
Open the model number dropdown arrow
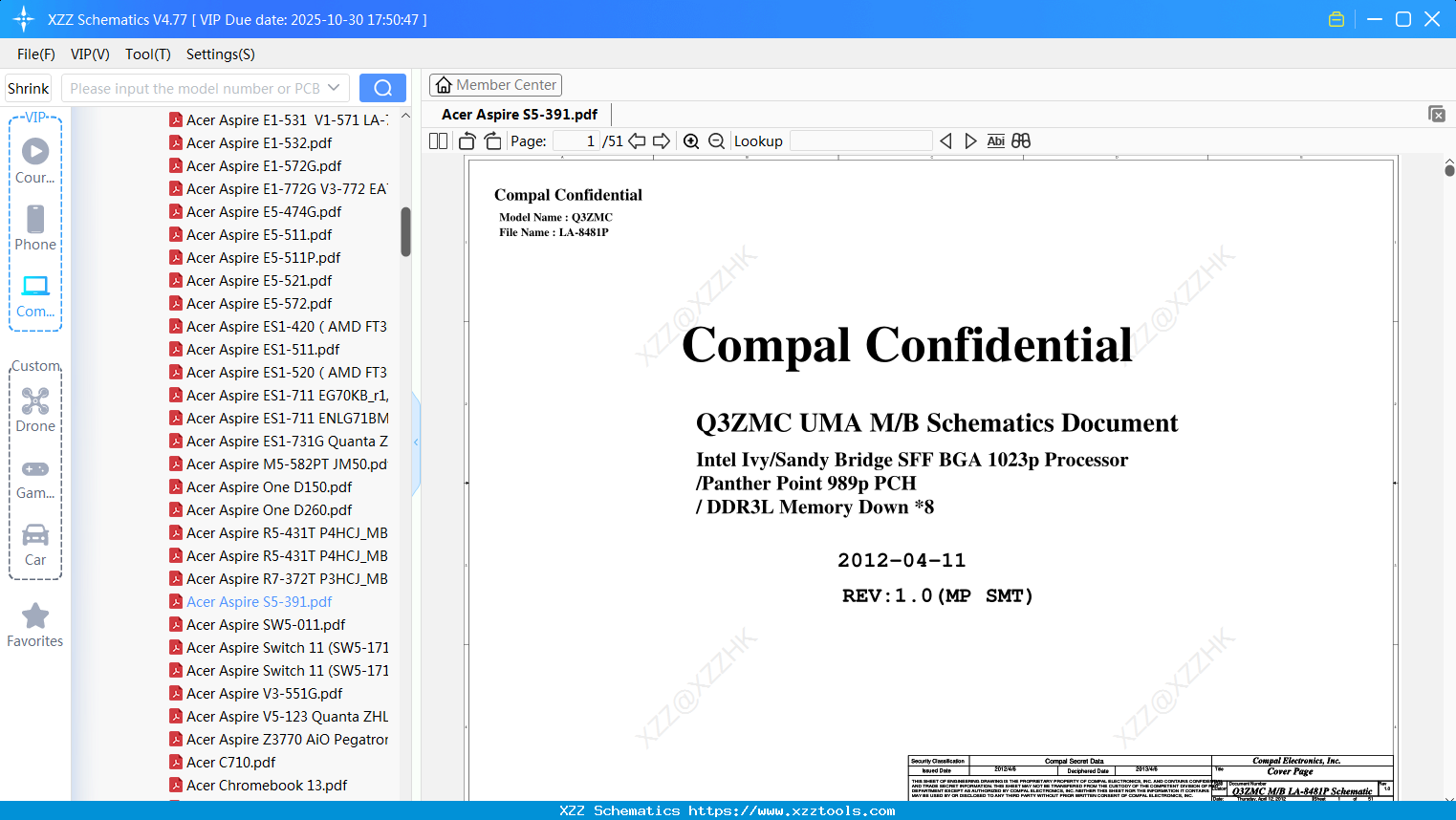click(x=334, y=88)
